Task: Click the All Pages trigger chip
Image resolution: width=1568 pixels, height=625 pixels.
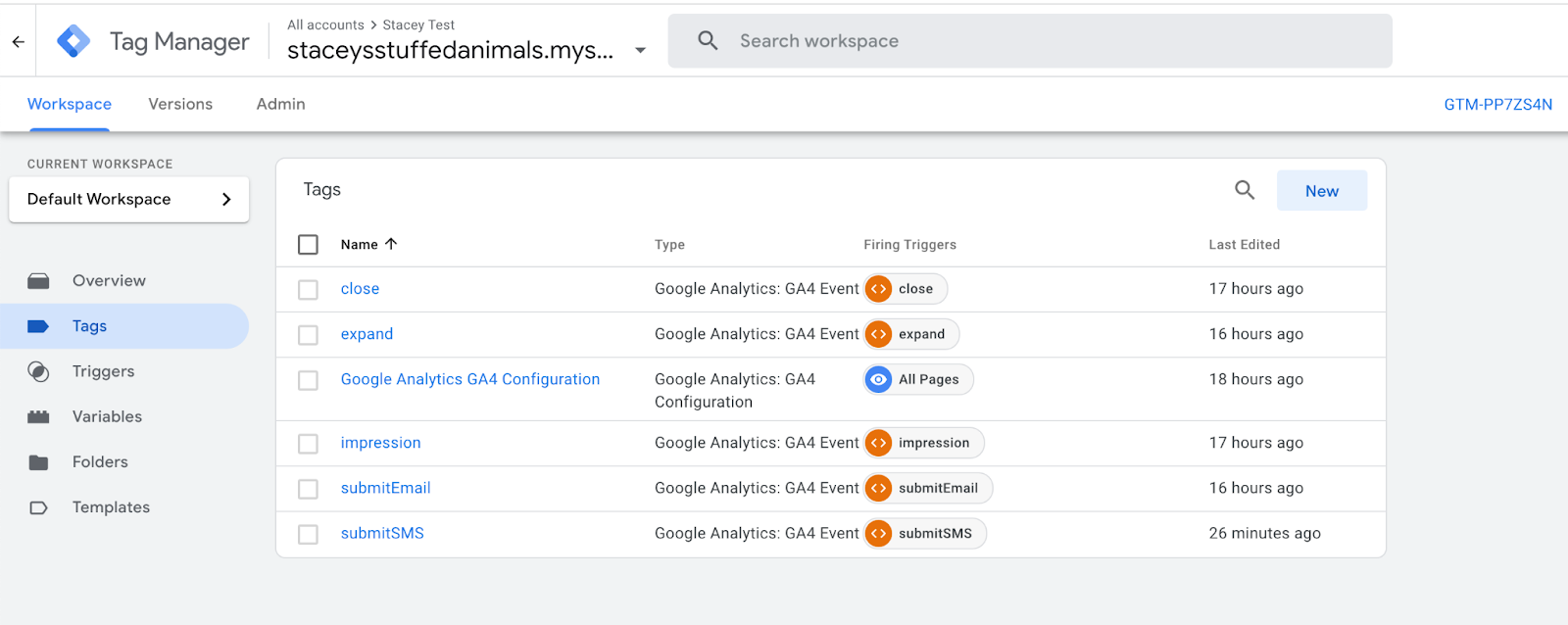Action: tap(918, 379)
